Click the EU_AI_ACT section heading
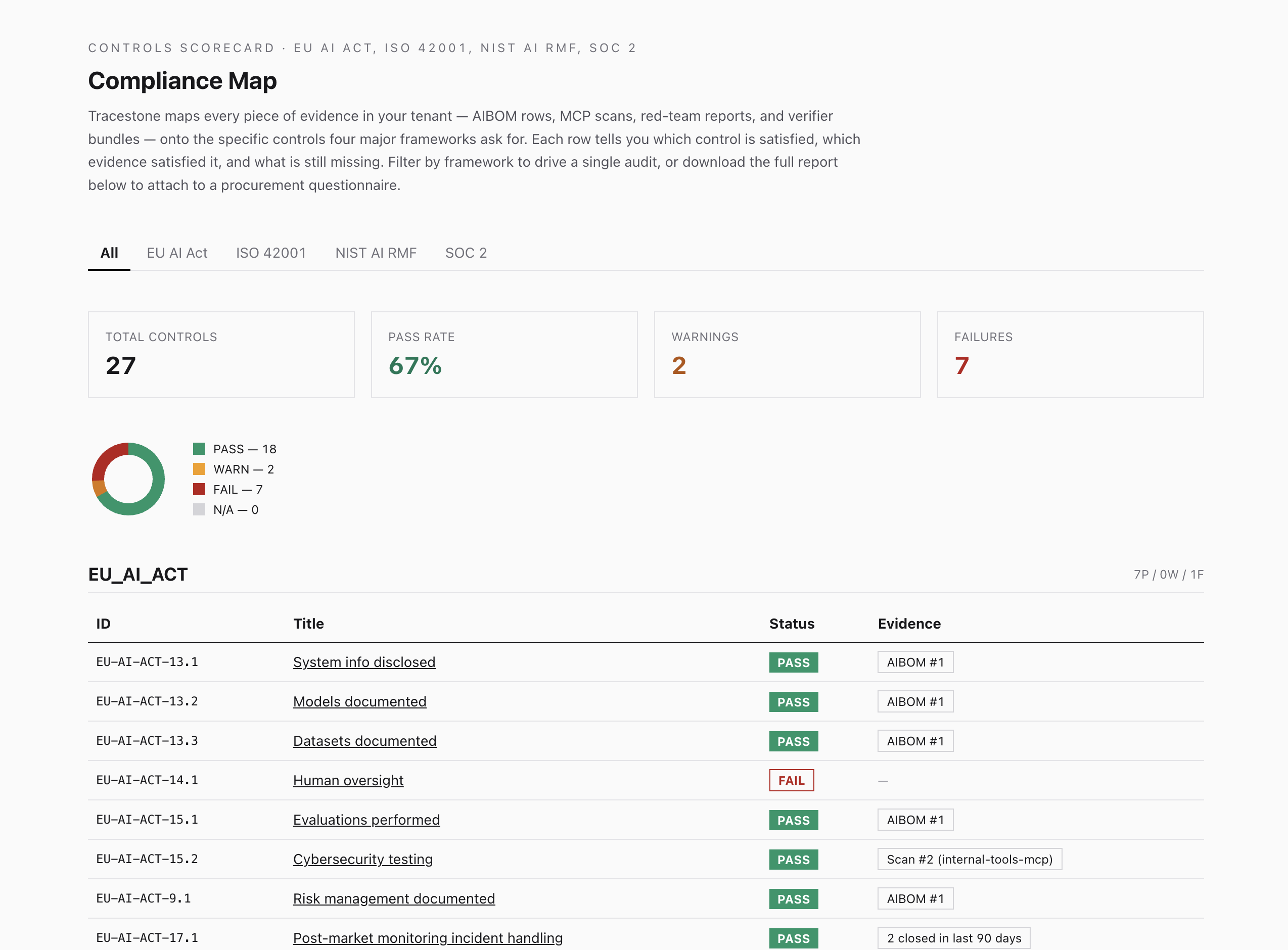 [137, 575]
